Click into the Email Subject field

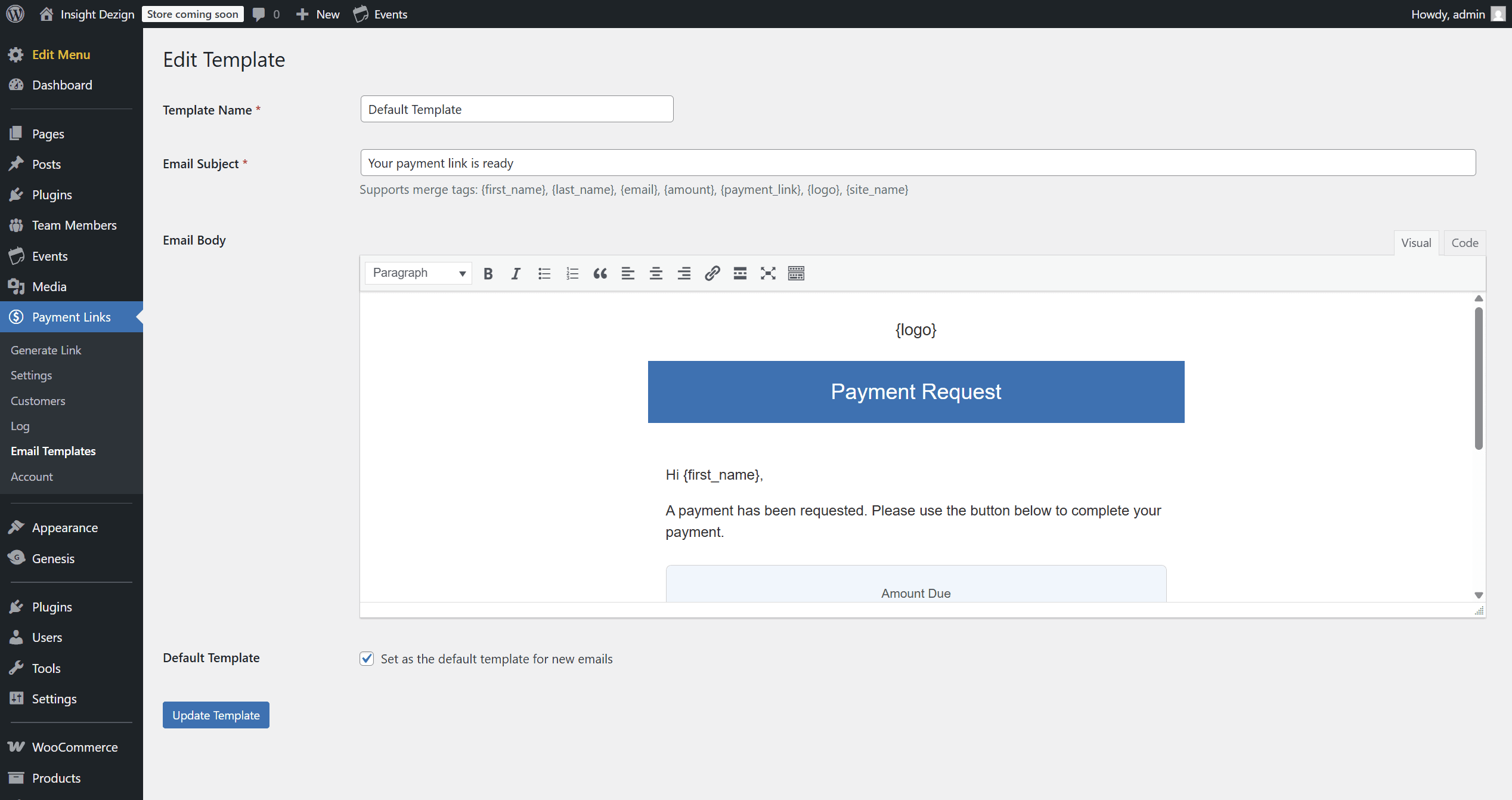click(918, 163)
